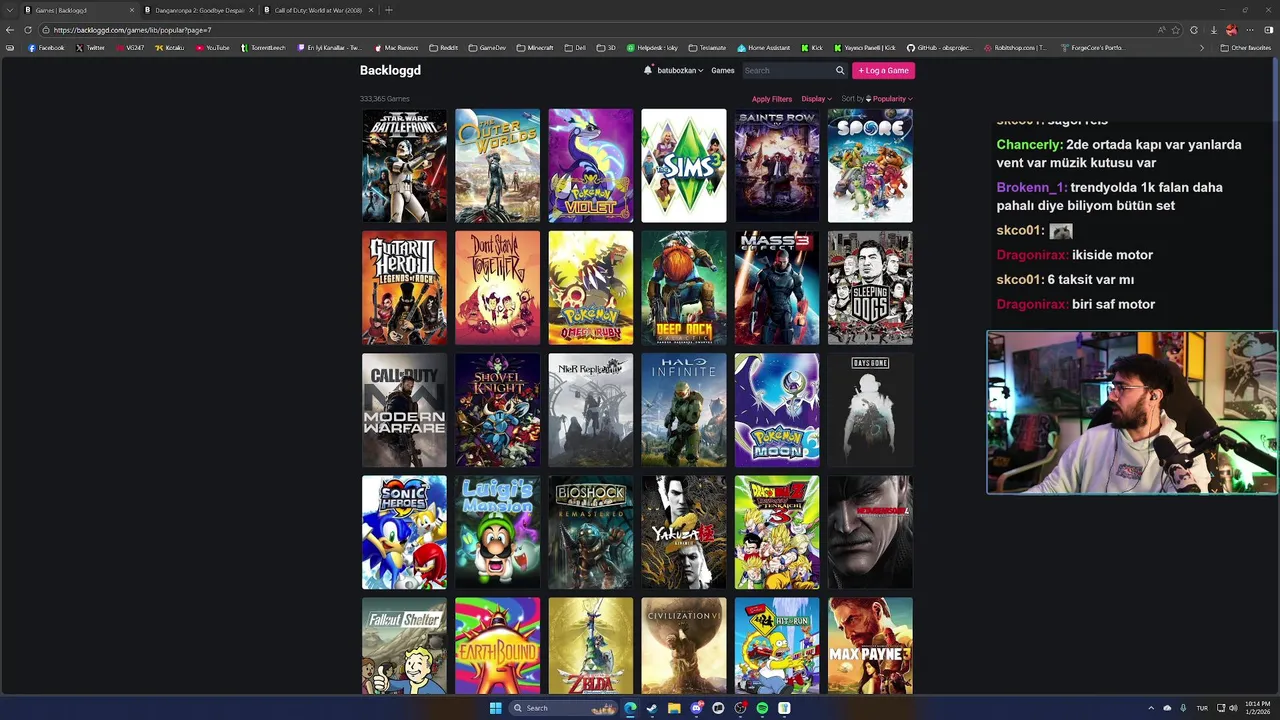Open the browser settings and more menu

(x=1250, y=30)
